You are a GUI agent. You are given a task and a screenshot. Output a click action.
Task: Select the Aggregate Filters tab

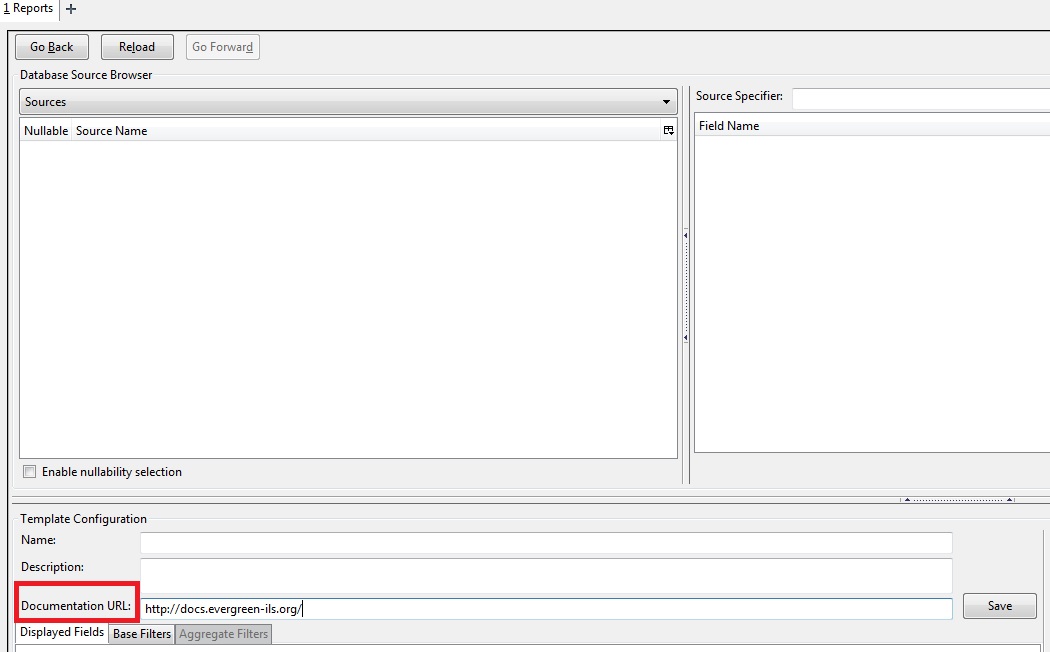click(223, 634)
